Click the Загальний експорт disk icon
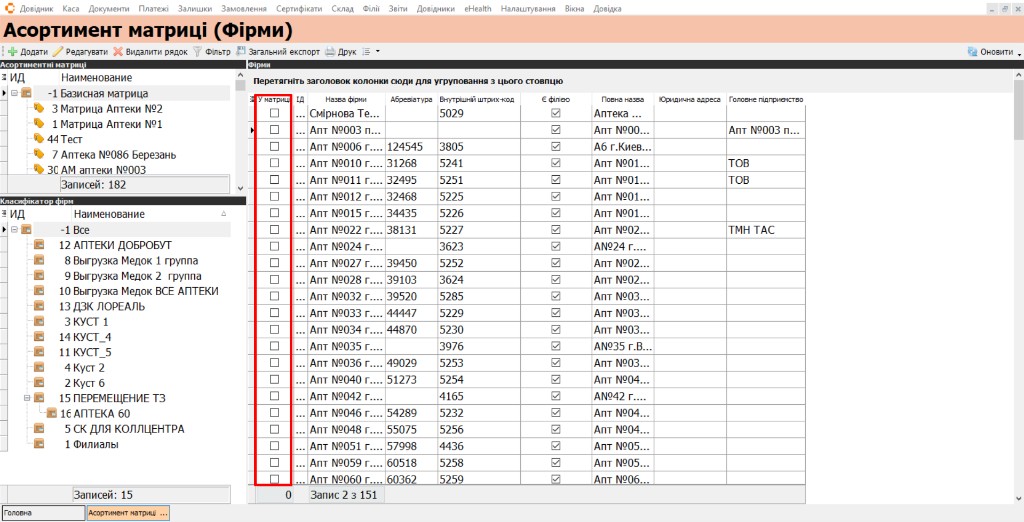Viewport: 1024px width, 522px height. [241, 52]
